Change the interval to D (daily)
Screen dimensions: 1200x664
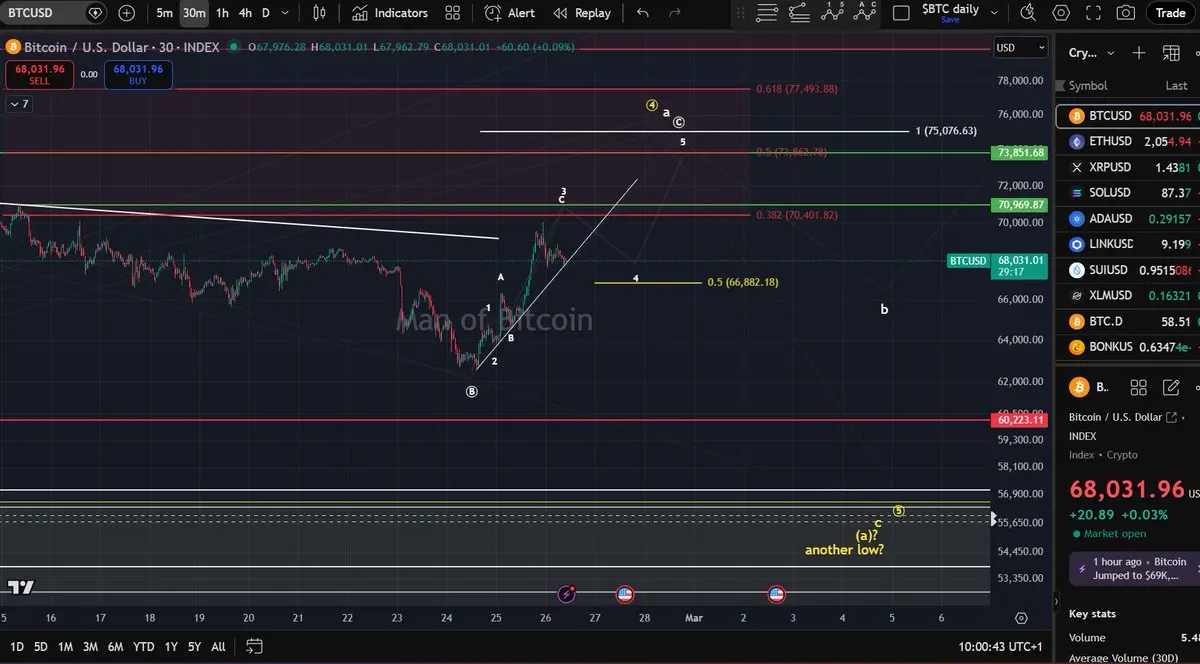click(265, 13)
